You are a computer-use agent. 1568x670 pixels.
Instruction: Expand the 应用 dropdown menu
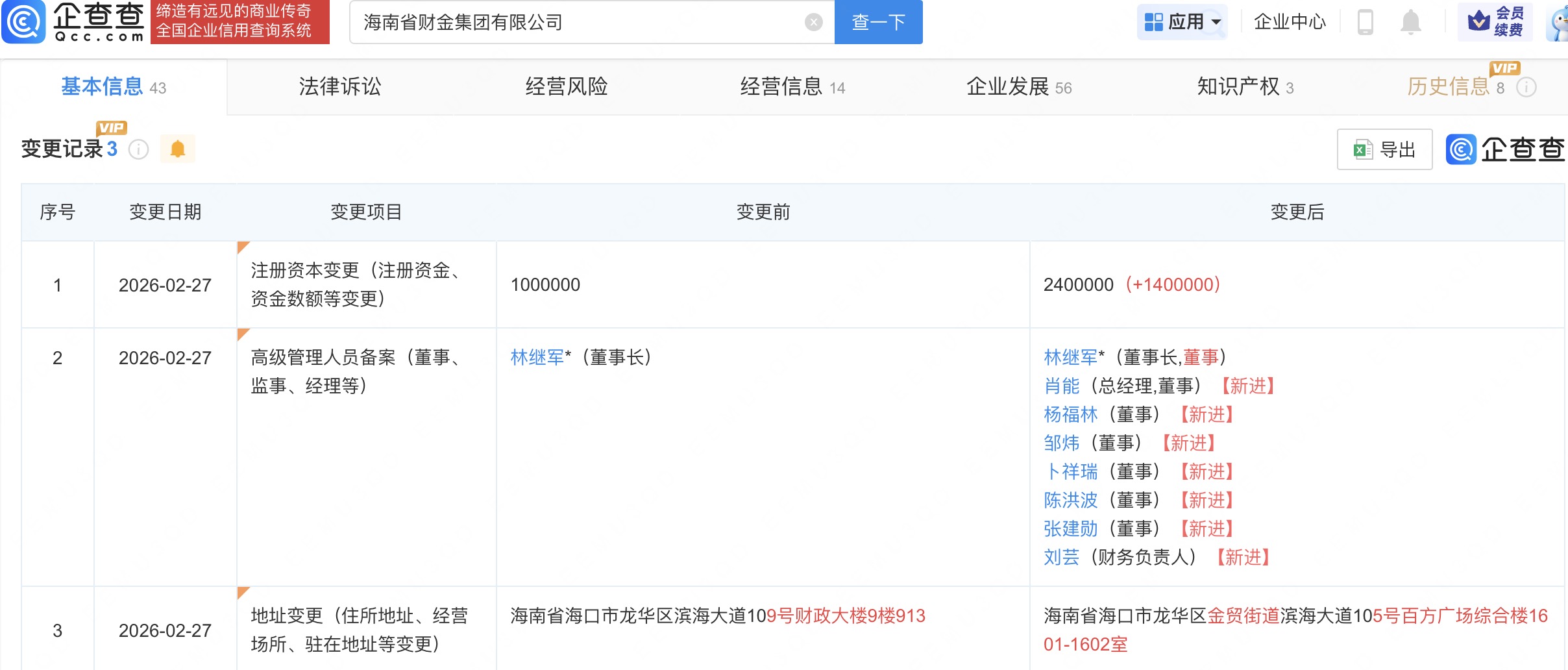tap(1182, 22)
